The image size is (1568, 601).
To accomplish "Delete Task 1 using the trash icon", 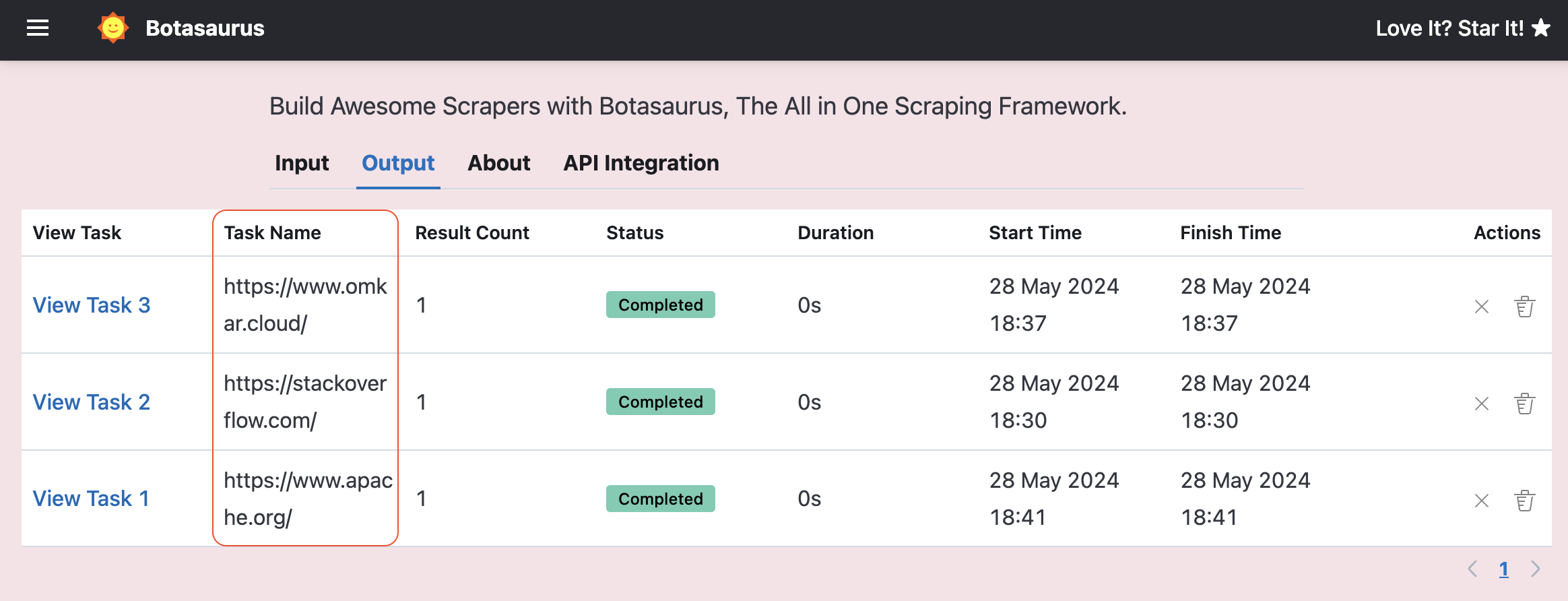I will click(x=1525, y=501).
